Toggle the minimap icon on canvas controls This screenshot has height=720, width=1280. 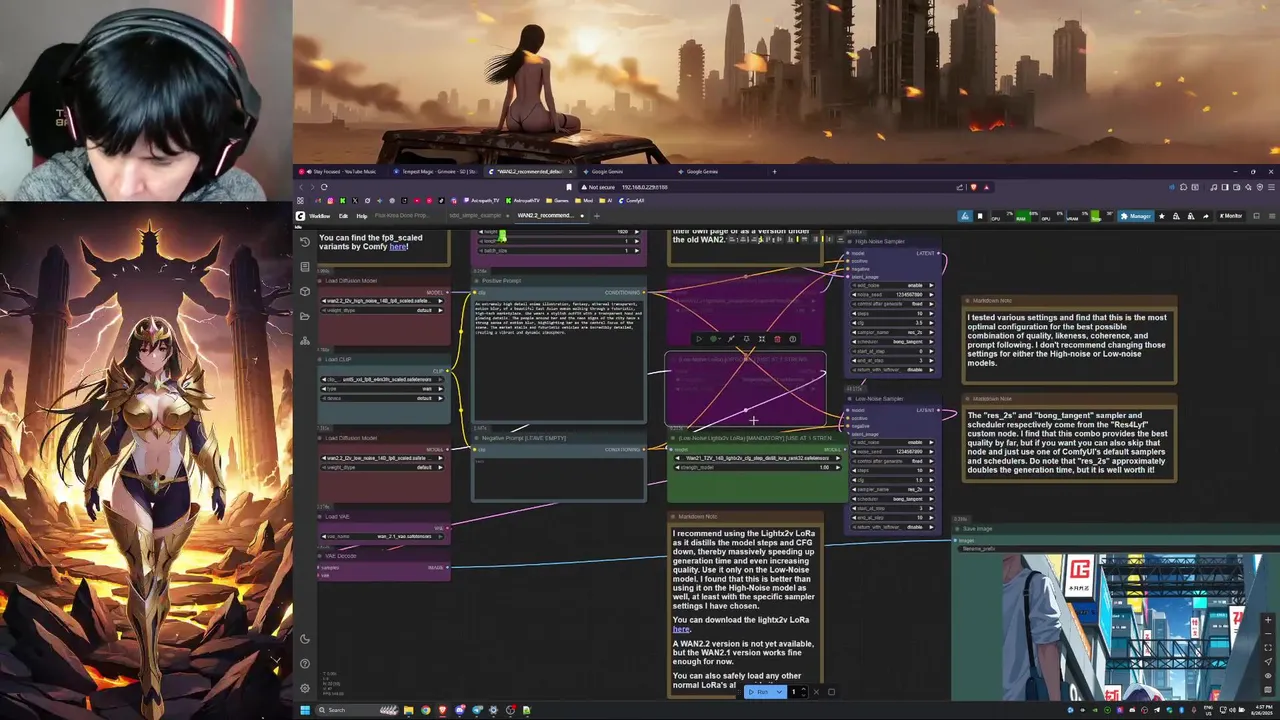pyautogui.click(x=1268, y=690)
